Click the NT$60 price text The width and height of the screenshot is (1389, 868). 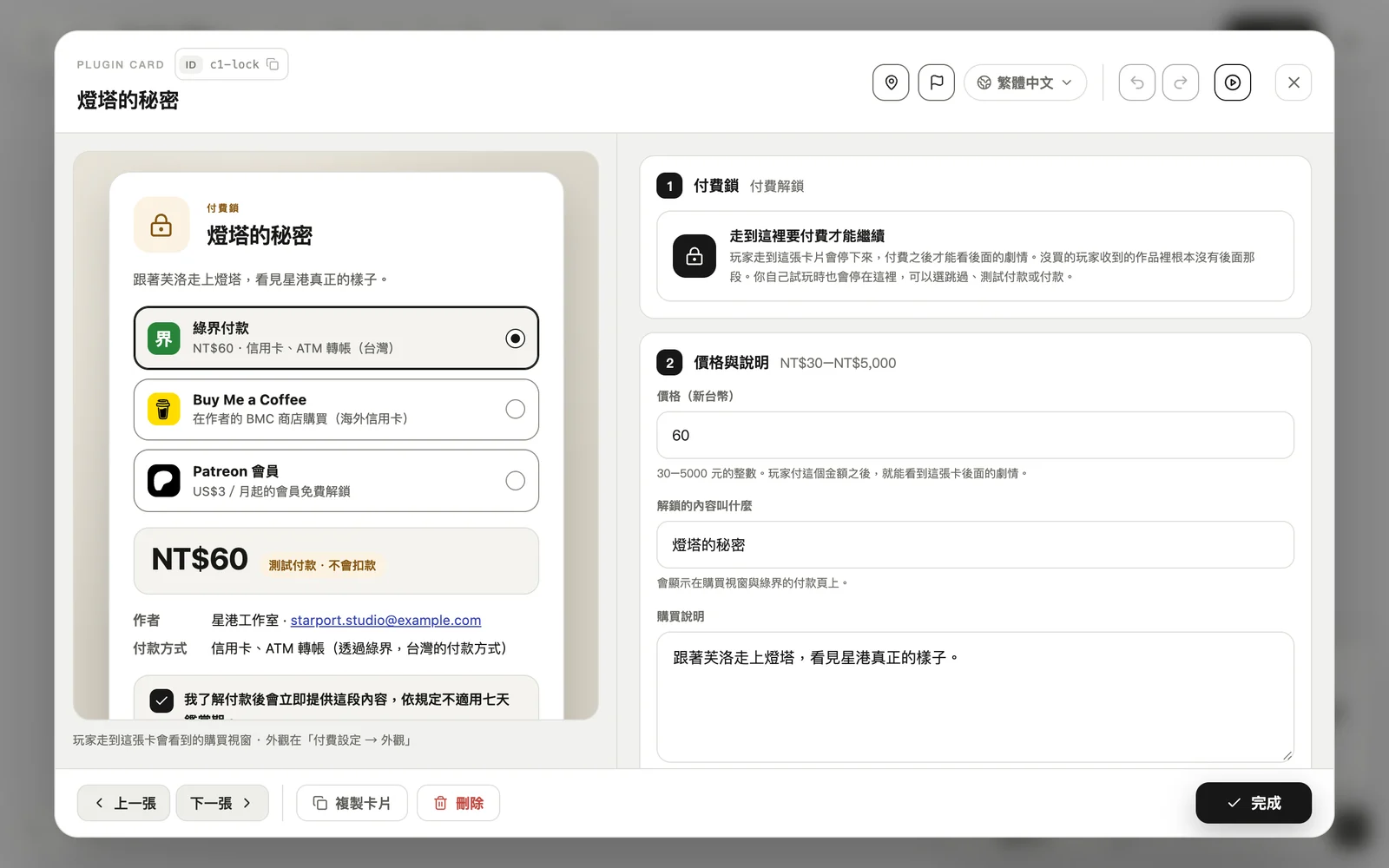(200, 559)
